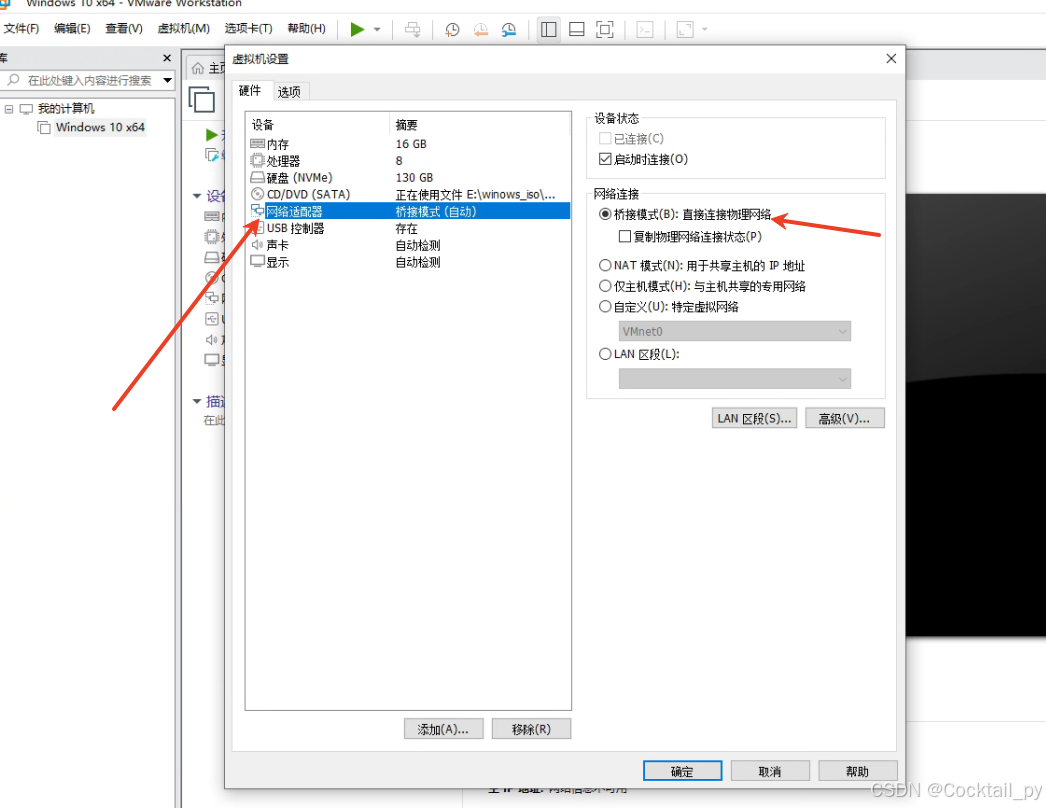Select 仅主机模式(H) radio button
Screen dimensions: 1046x808
(605, 286)
